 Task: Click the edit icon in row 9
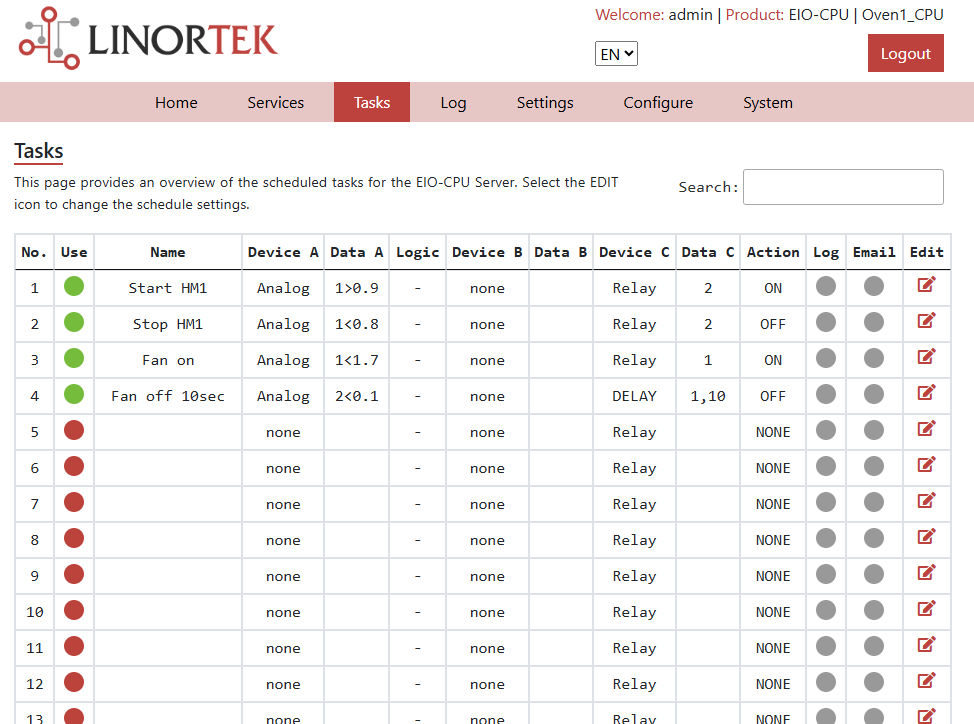coord(926,573)
